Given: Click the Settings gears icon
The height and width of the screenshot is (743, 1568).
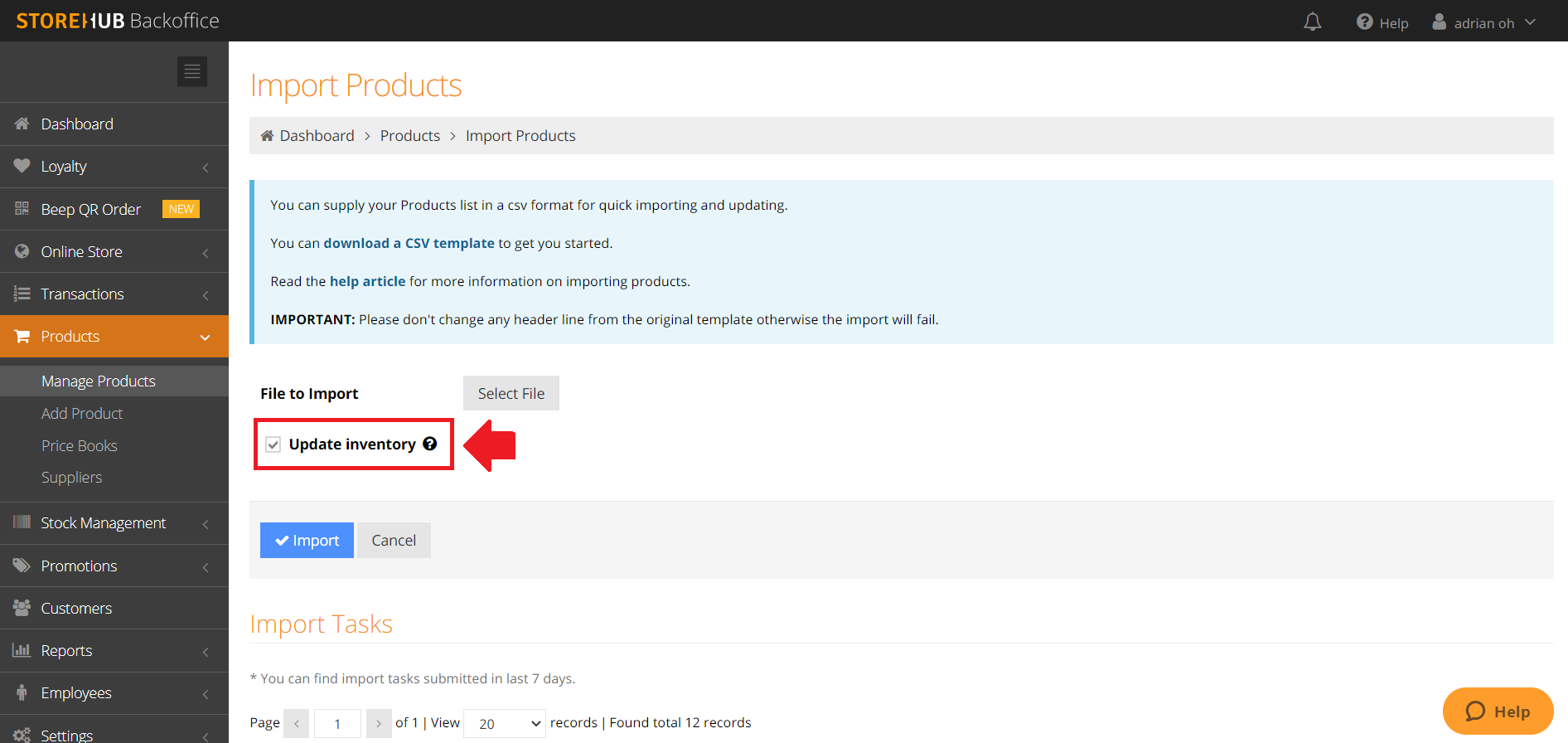Looking at the screenshot, I should click(x=22, y=735).
